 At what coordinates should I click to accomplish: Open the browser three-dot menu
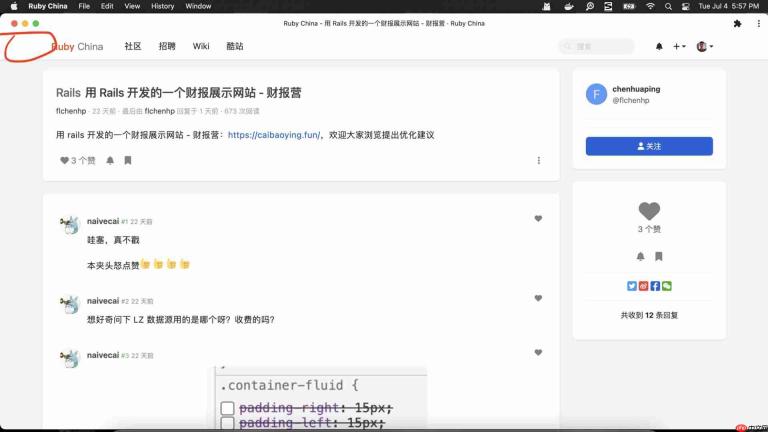point(759,24)
